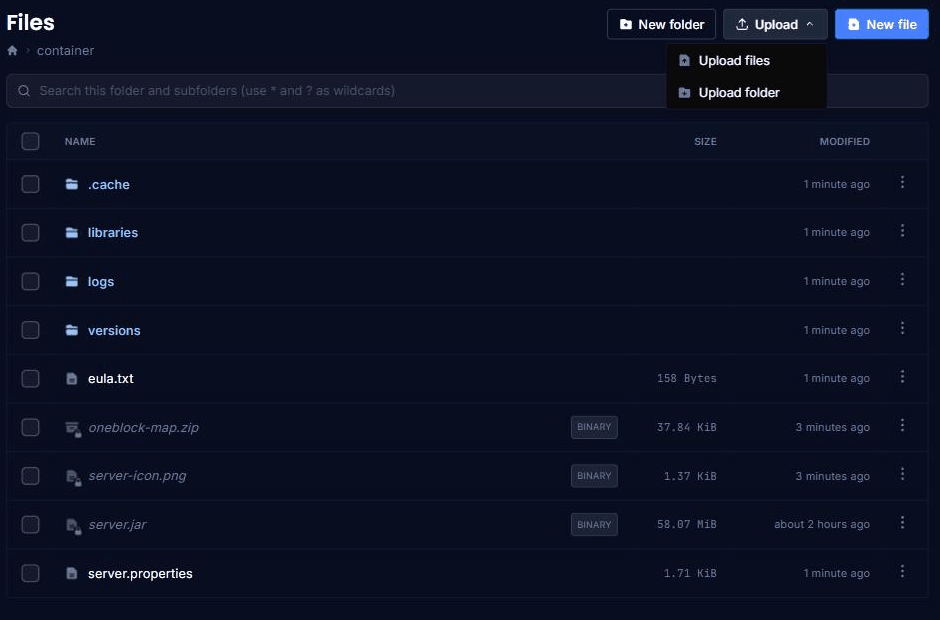Mark the server.jar checkbox

click(x=31, y=525)
